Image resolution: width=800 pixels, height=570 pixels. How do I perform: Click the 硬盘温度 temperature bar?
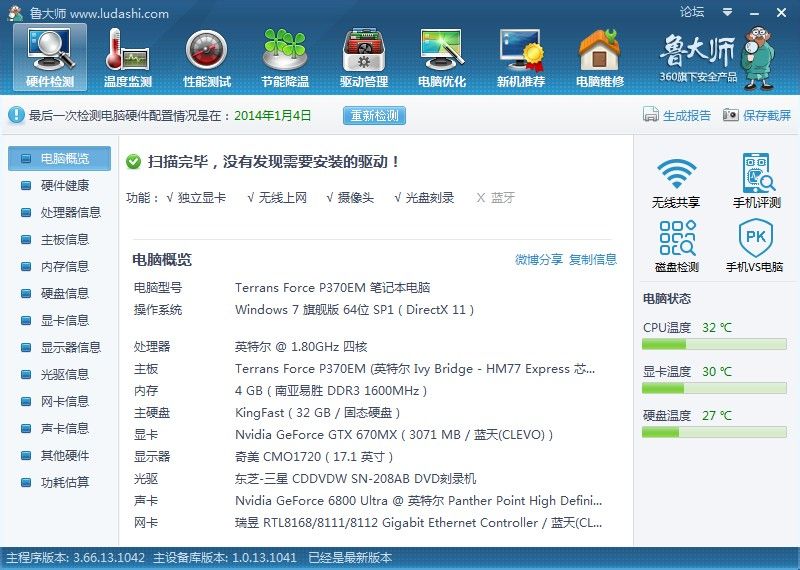coord(714,433)
